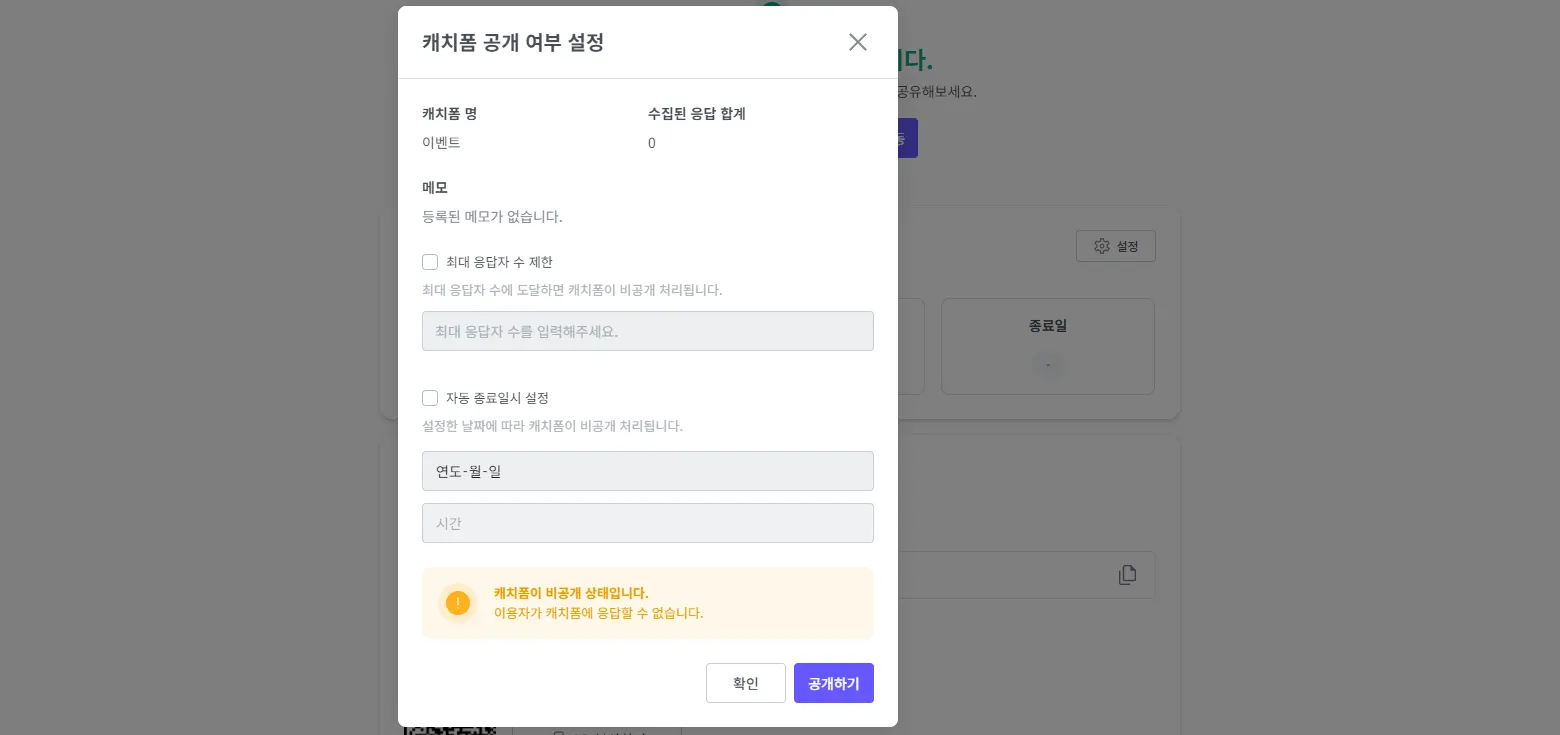Toggle the 자동 종료일시 설정 checkbox
This screenshot has width=1560, height=735.
pos(430,398)
